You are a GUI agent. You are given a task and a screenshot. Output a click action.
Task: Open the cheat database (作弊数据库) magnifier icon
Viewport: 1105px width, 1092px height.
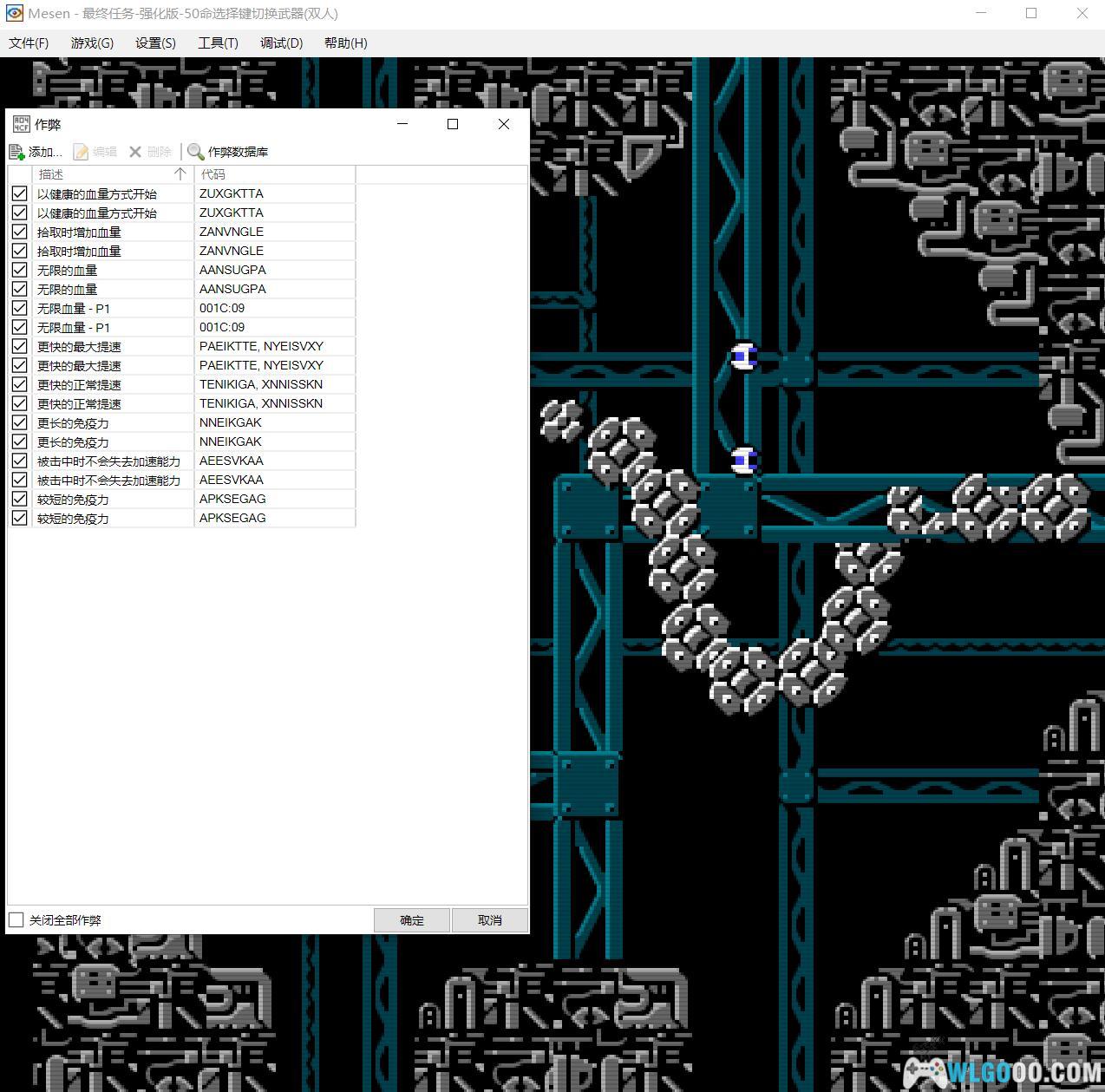pos(196,152)
